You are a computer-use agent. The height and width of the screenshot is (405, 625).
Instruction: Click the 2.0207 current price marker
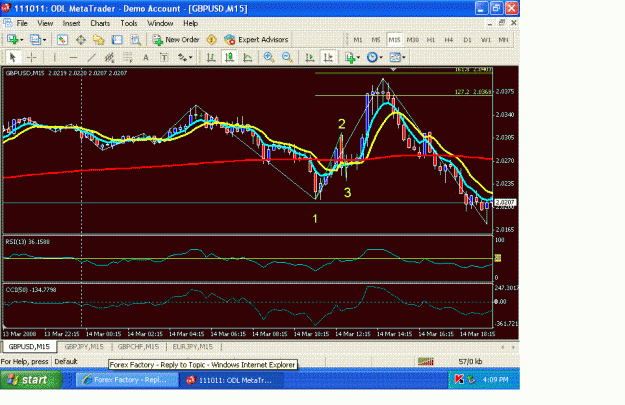click(x=505, y=202)
